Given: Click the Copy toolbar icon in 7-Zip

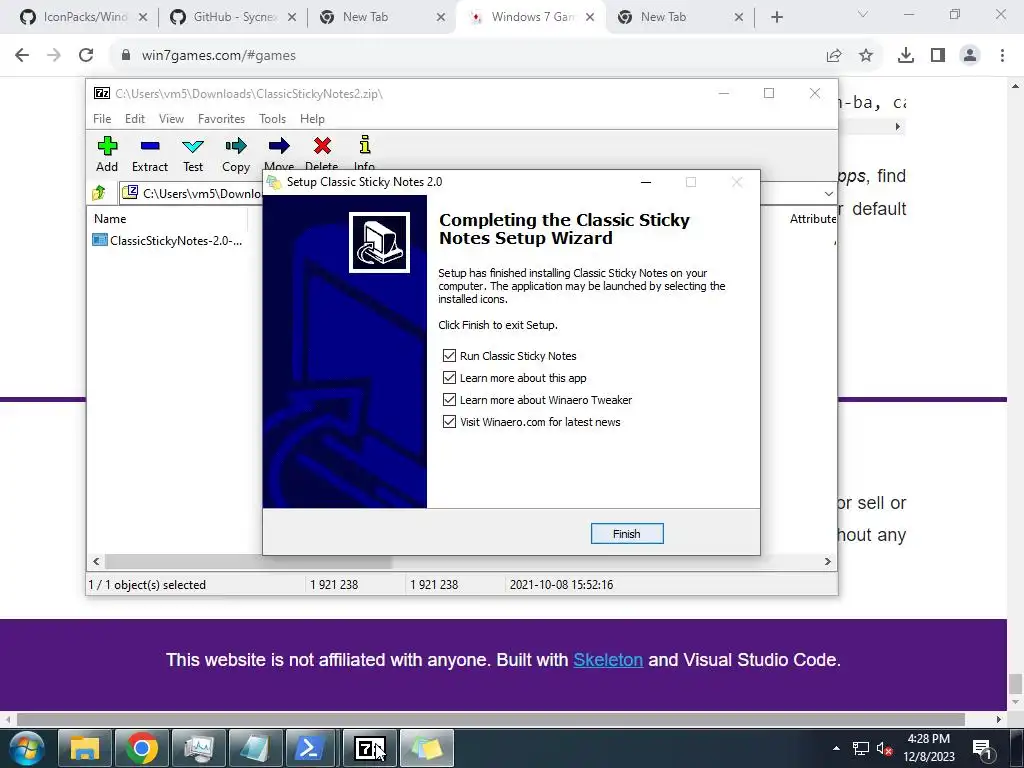Looking at the screenshot, I should [236, 146].
